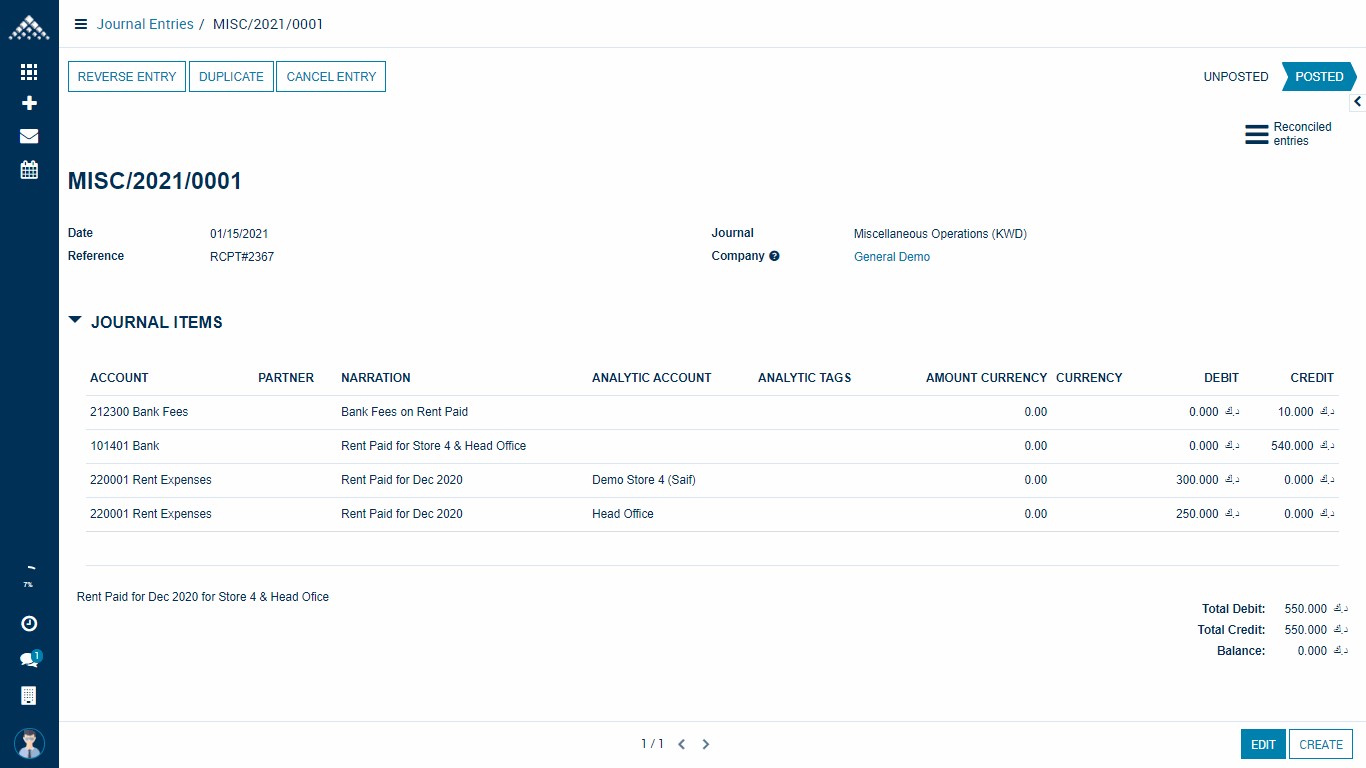Navigate to Journal Entries breadcrumb

(x=145, y=24)
